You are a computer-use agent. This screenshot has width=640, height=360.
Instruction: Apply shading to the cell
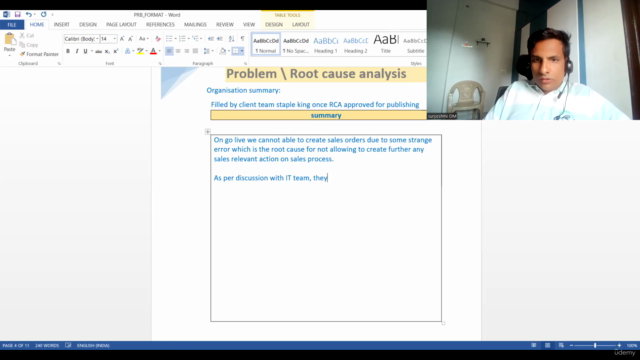(222, 51)
